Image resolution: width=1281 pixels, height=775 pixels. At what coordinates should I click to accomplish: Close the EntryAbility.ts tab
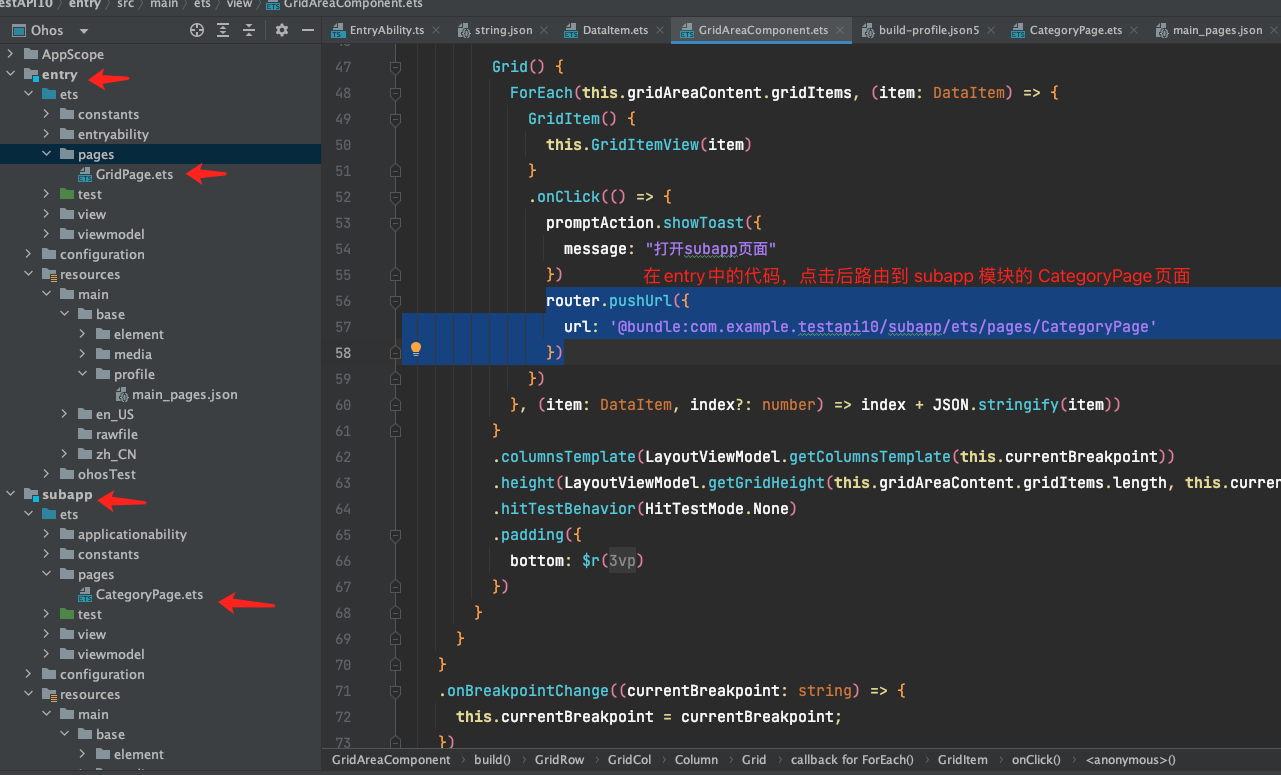click(x=435, y=30)
